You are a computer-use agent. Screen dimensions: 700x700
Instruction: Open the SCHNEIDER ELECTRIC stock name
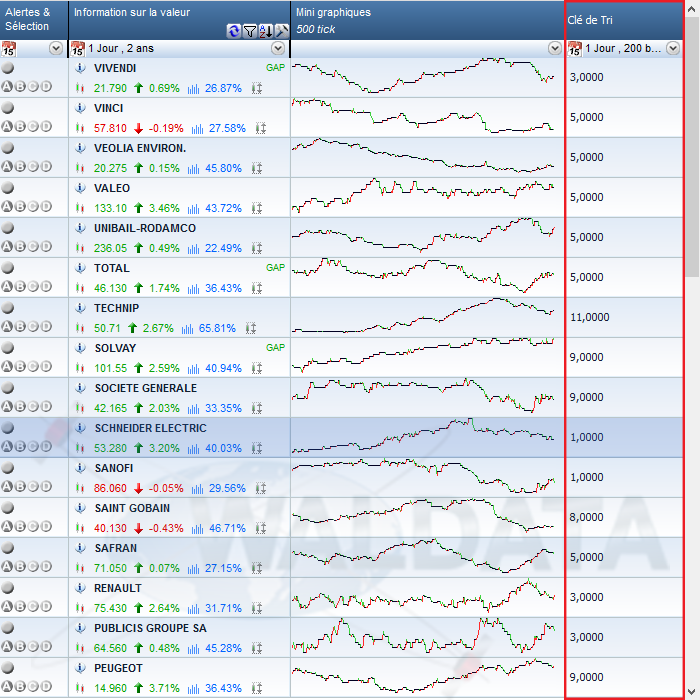tap(150, 428)
